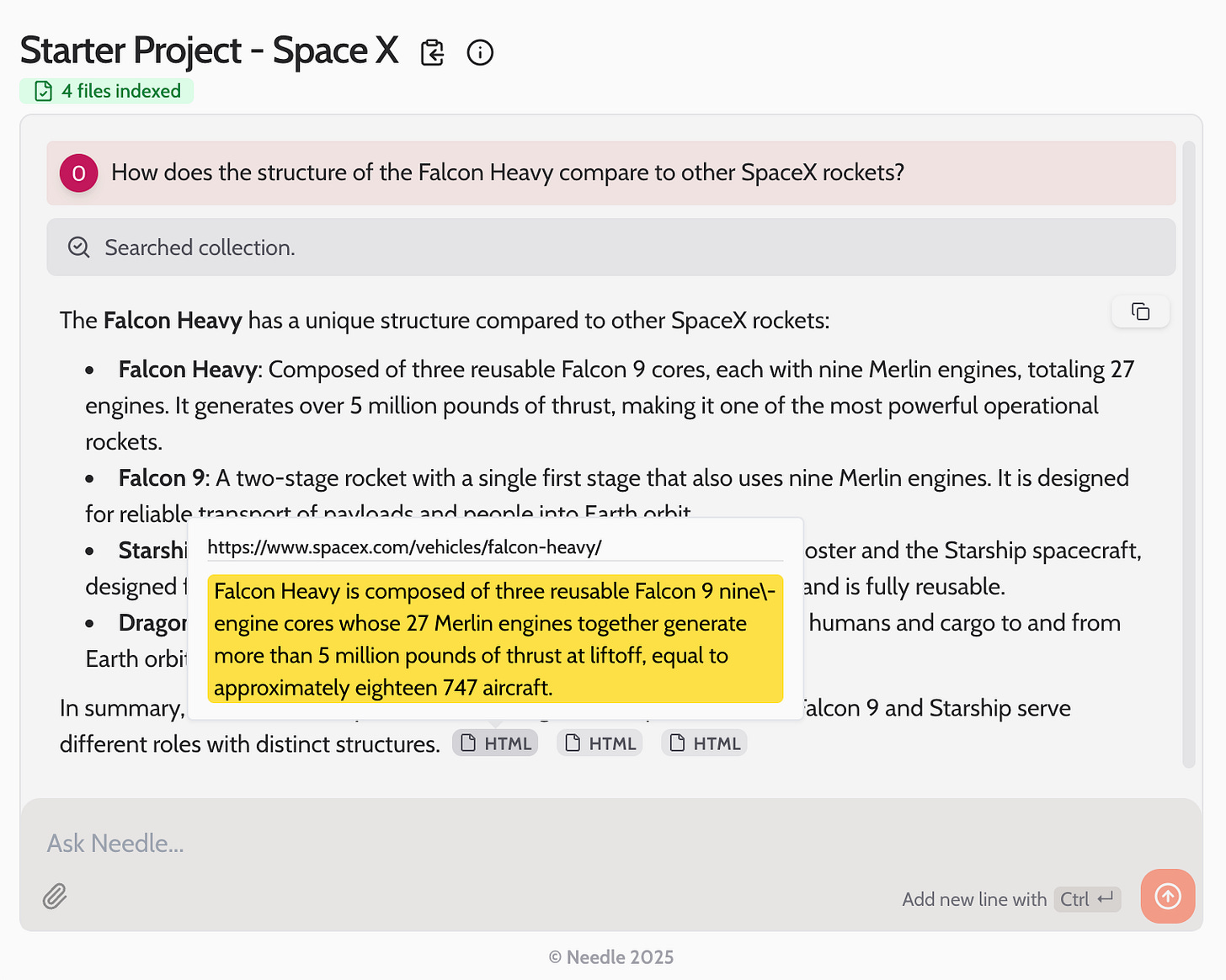The height and width of the screenshot is (980, 1226).
Task: Open the third HTML source chip
Action: 704,743
